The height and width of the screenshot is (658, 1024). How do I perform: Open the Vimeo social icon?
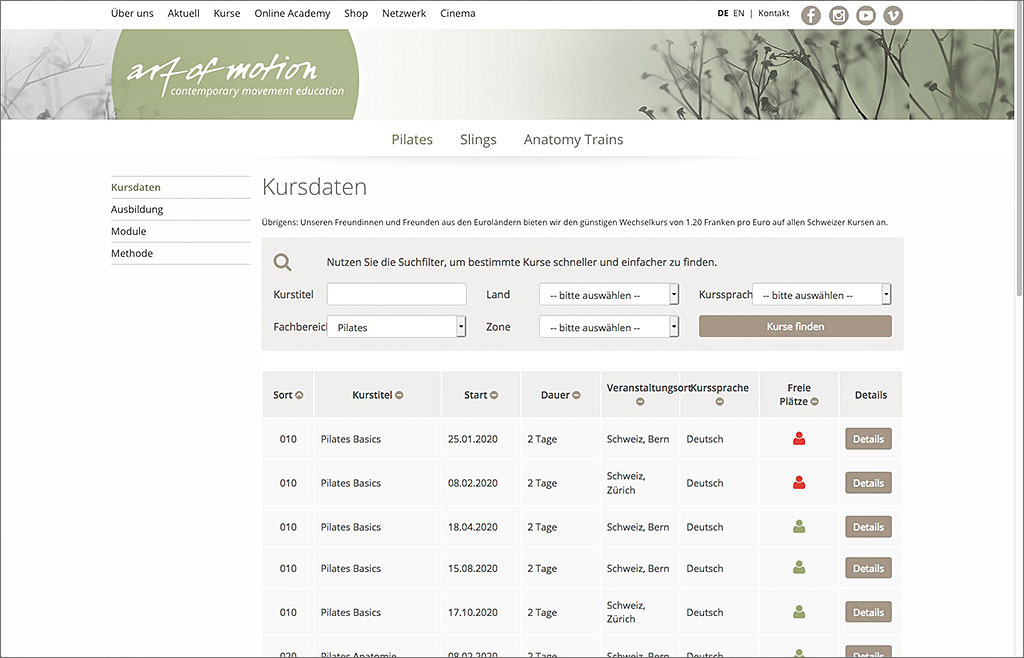click(893, 15)
